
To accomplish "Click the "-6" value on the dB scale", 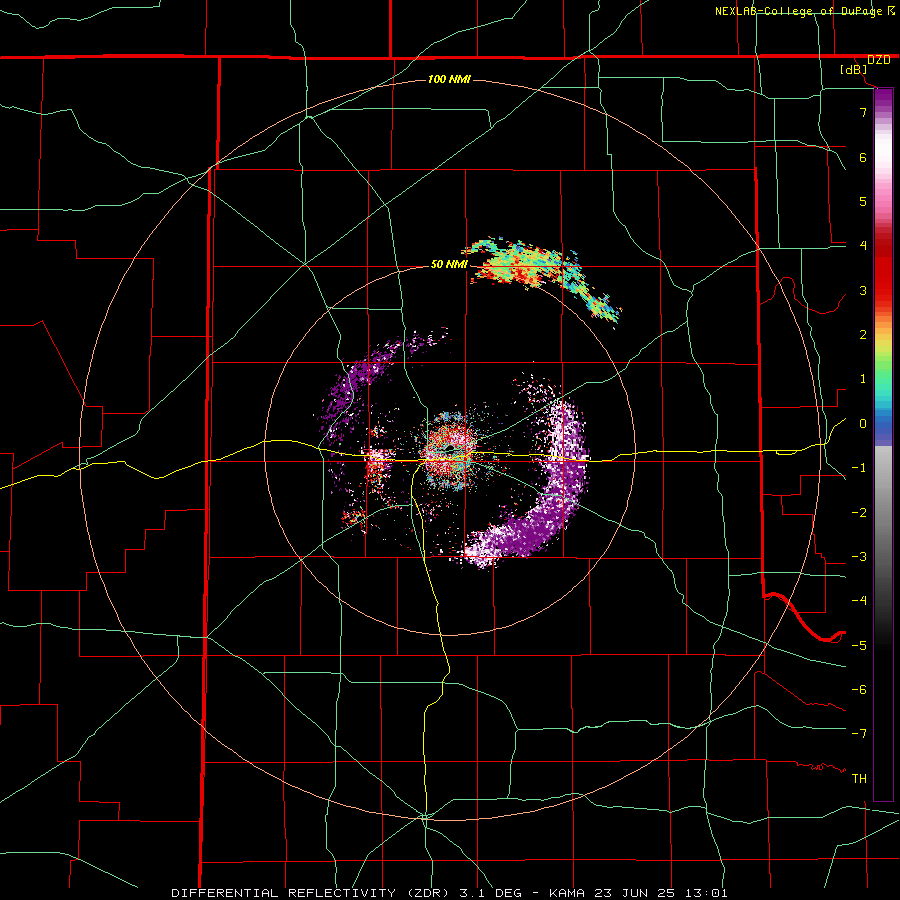I will tap(859, 690).
